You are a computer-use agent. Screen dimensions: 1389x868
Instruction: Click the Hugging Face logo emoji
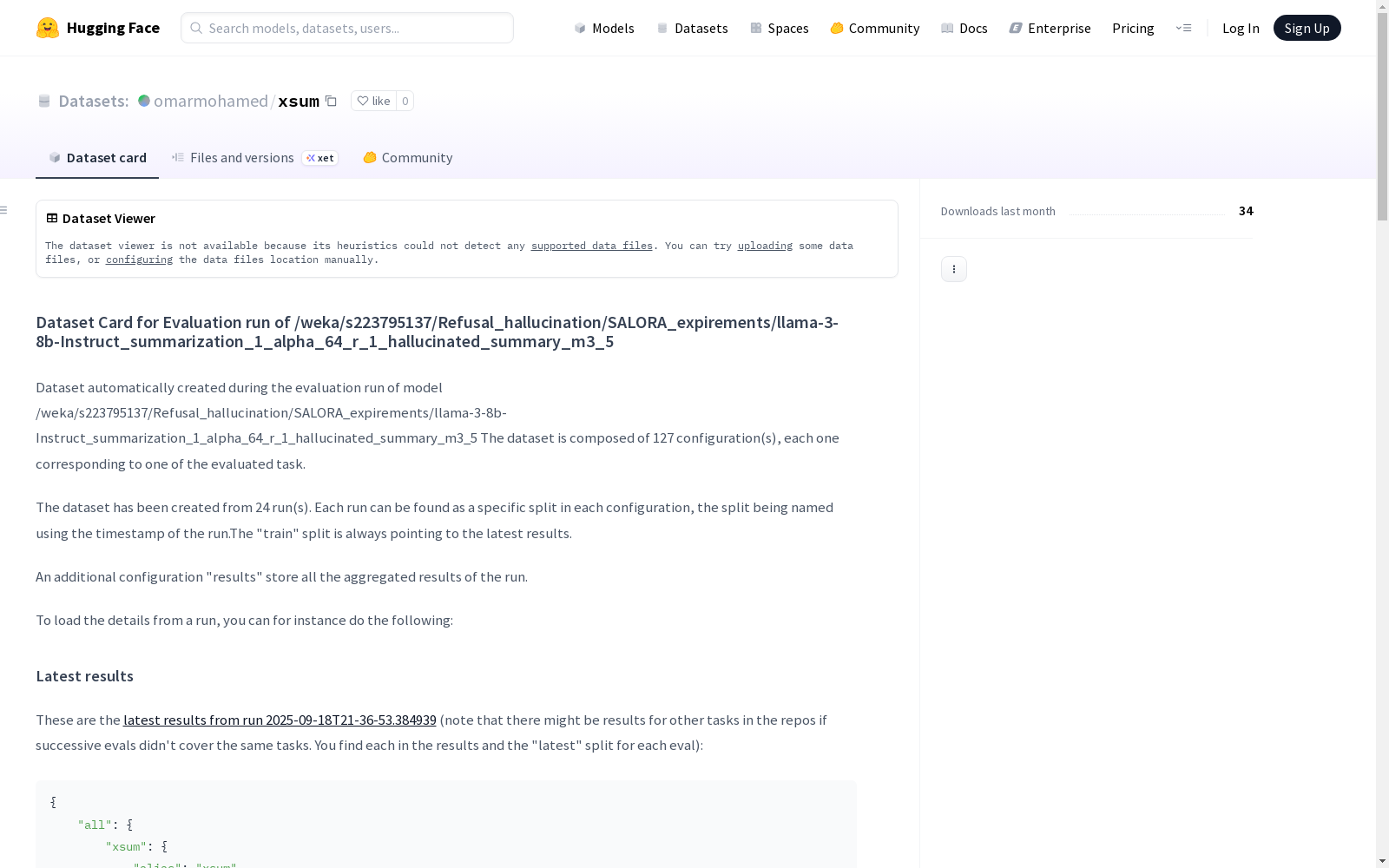(x=48, y=28)
